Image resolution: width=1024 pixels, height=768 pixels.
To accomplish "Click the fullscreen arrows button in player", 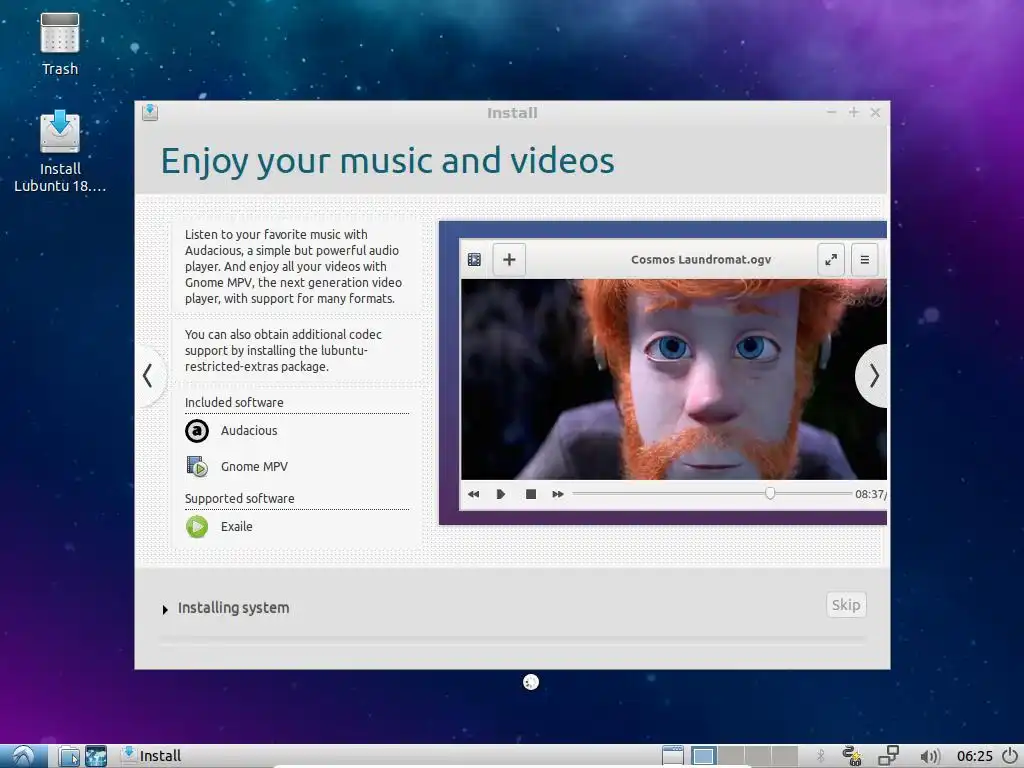I will pos(831,260).
